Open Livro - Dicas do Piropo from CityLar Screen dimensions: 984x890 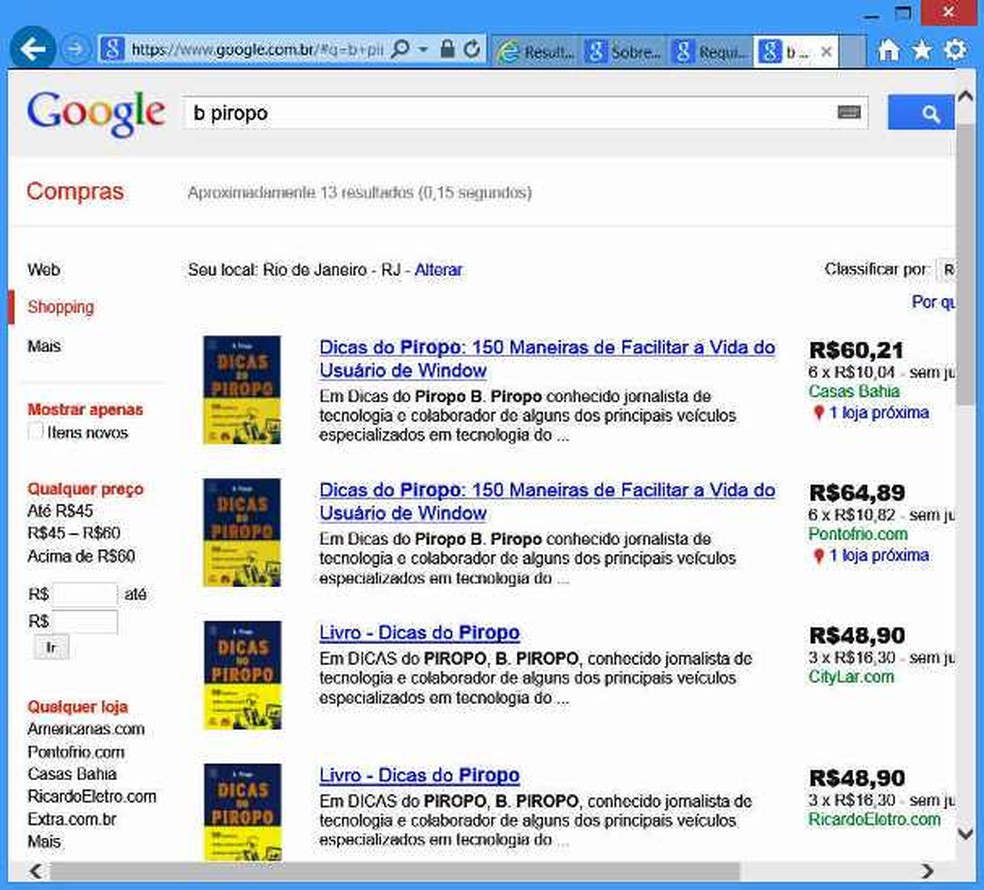(419, 632)
